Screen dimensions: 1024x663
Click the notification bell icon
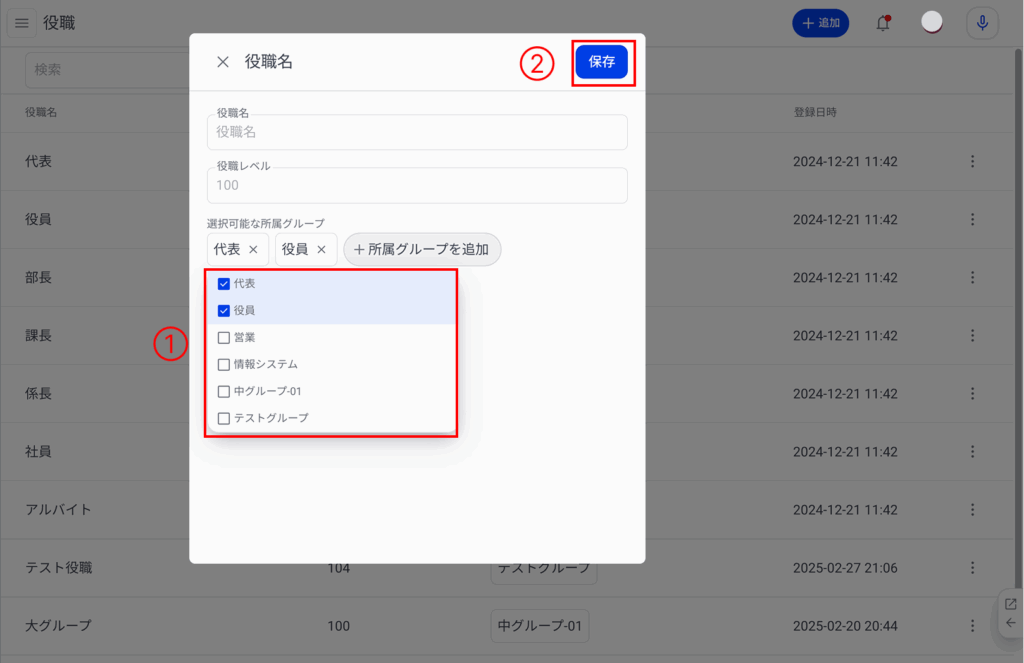pos(883,23)
